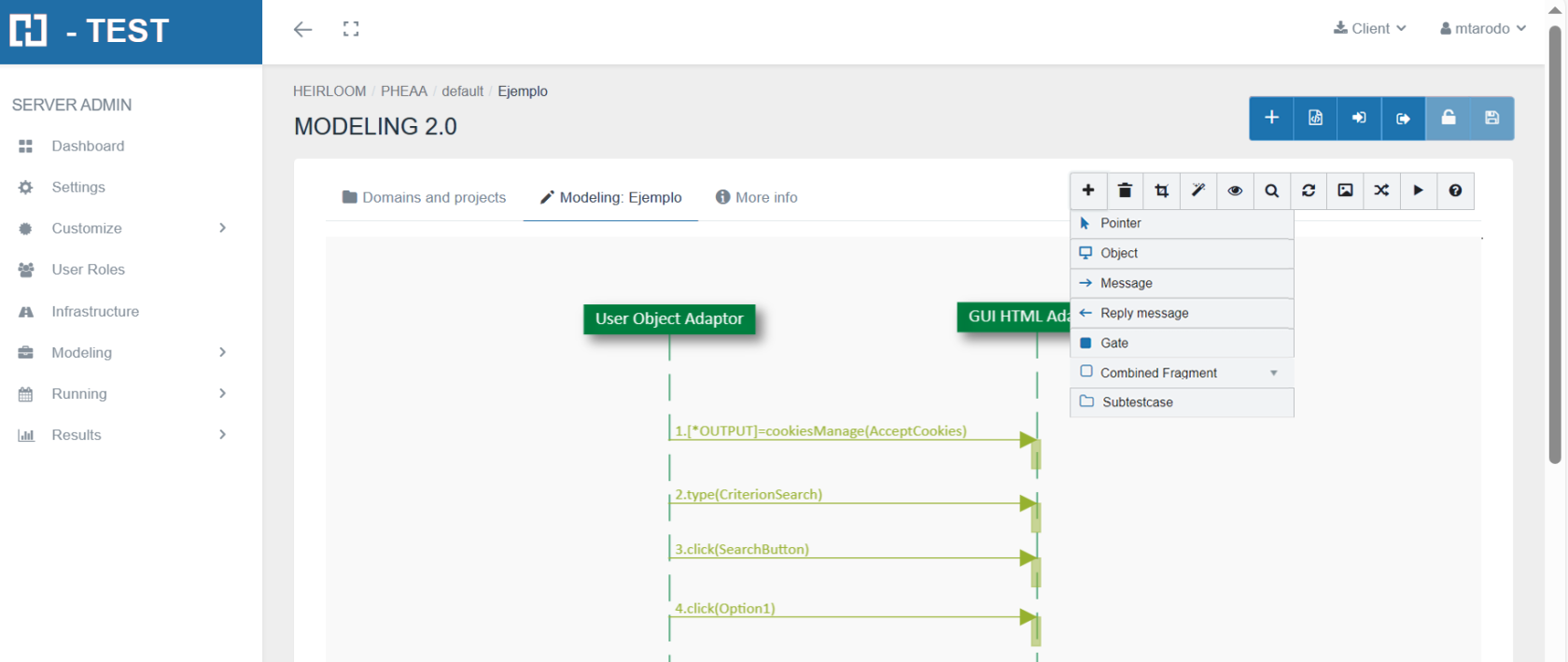Screen dimensions: 1568x662
Task: Click the page vertical scrollbar
Action: coord(1554,243)
